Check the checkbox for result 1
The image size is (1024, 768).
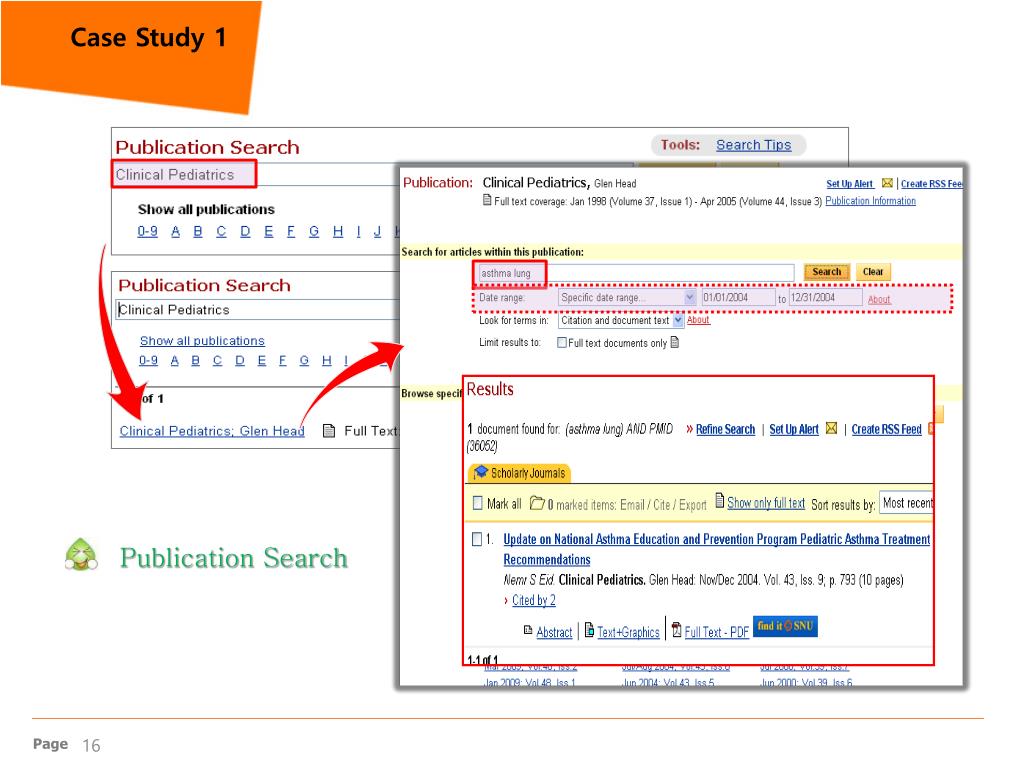(x=477, y=539)
